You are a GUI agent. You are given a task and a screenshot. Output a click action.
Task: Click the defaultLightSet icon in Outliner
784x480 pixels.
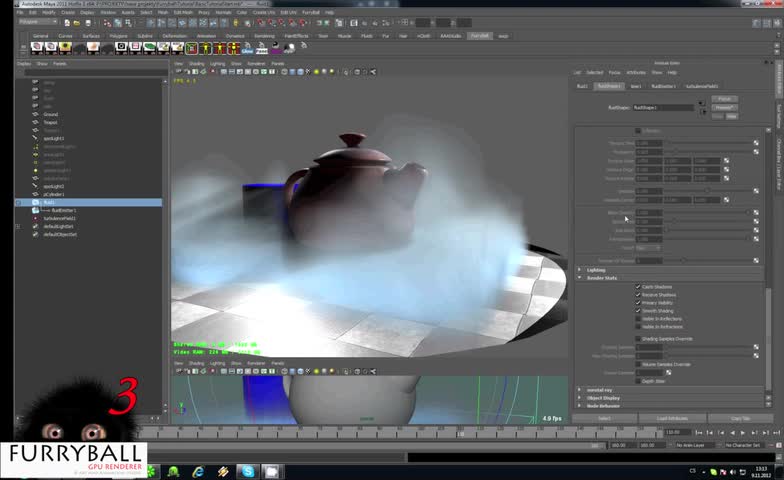click(36, 226)
